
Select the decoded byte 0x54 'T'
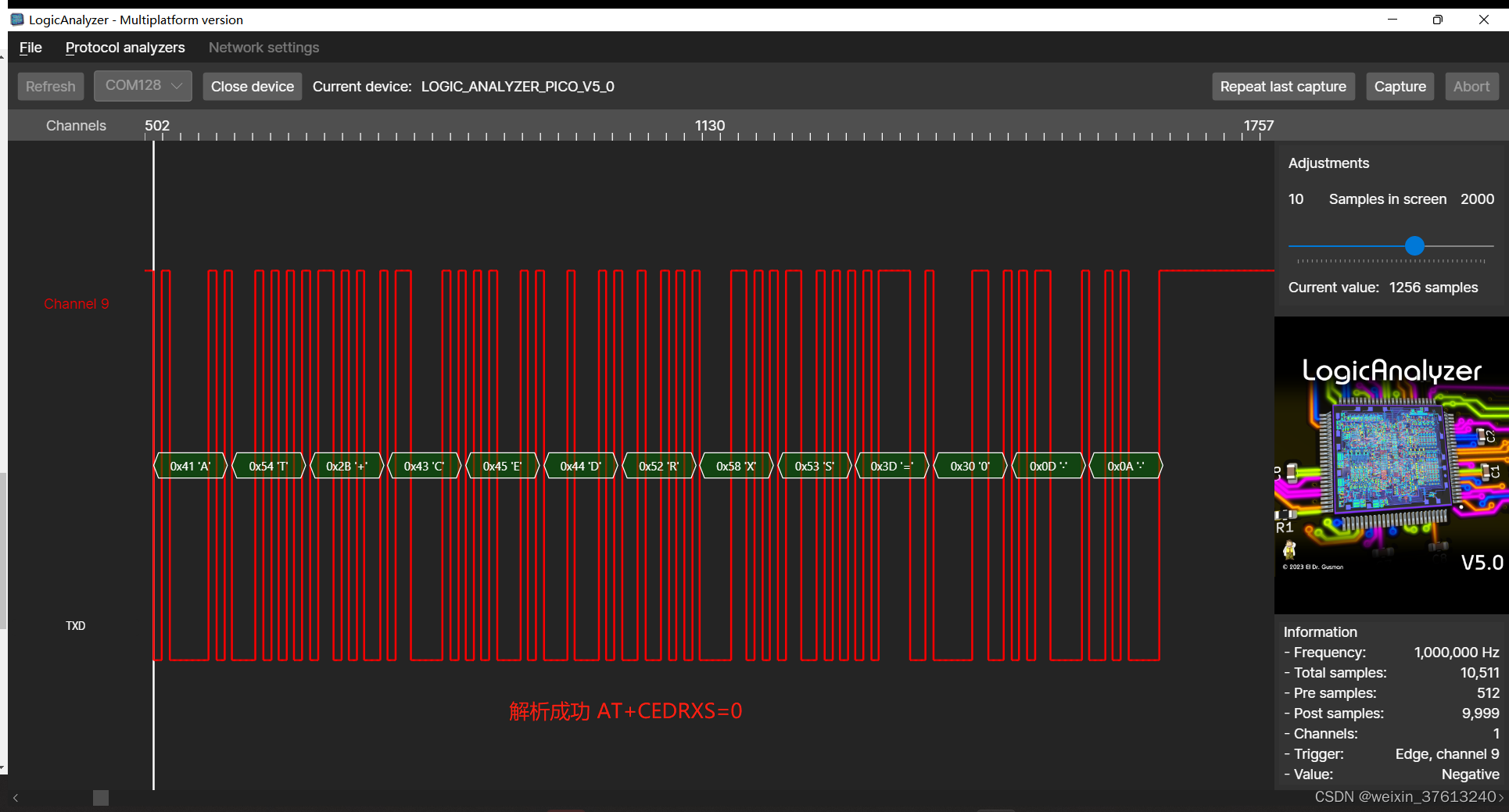[268, 466]
